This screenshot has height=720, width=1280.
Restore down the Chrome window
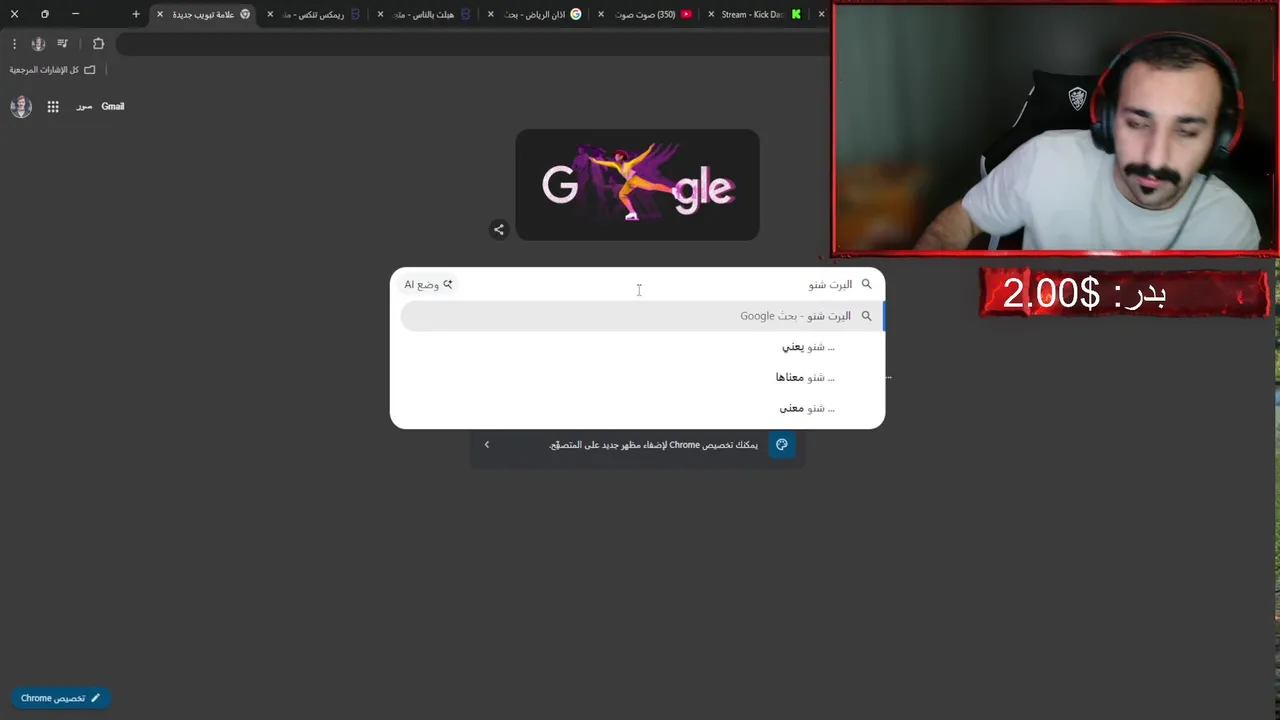pos(44,14)
